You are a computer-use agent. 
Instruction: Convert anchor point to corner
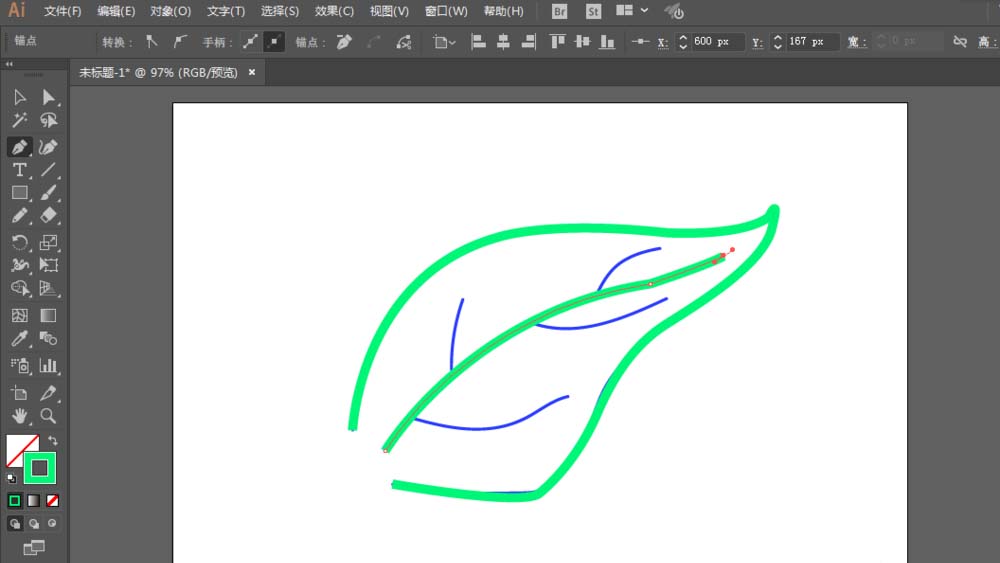click(152, 41)
